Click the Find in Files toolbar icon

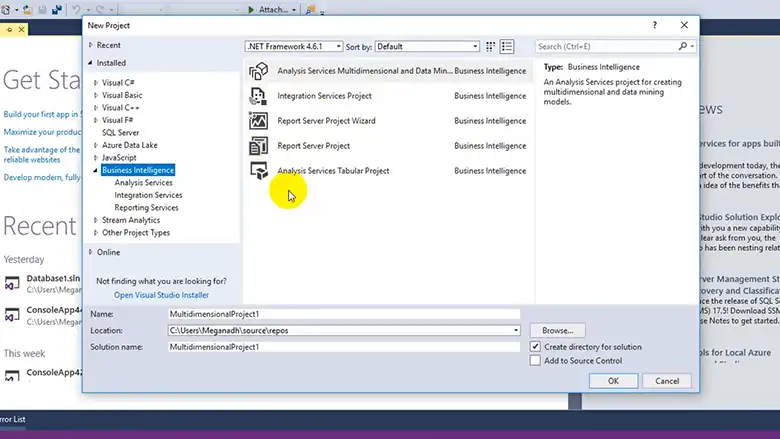coord(310,9)
